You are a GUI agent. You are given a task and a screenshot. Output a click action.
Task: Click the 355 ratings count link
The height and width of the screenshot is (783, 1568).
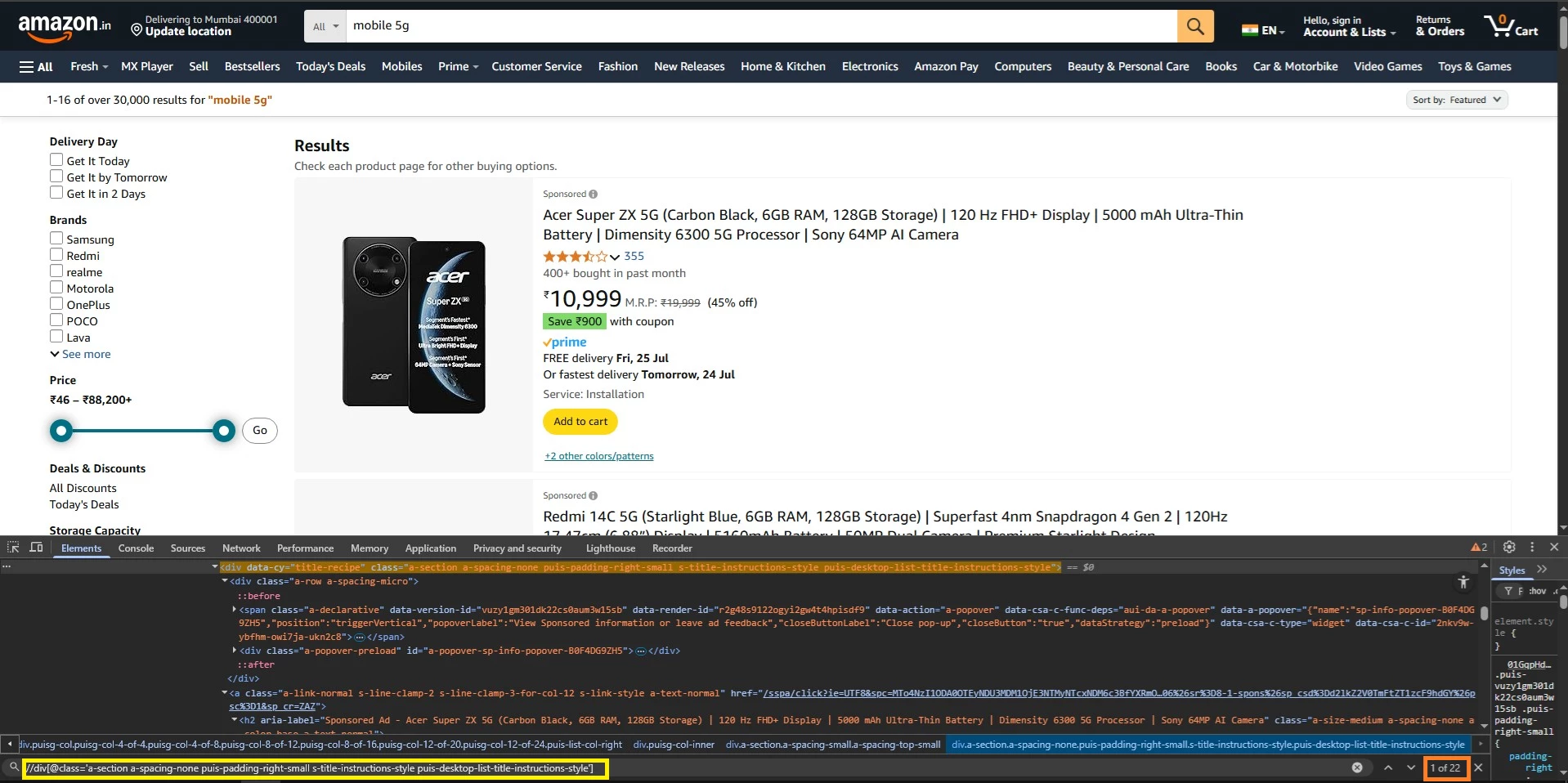click(x=634, y=257)
